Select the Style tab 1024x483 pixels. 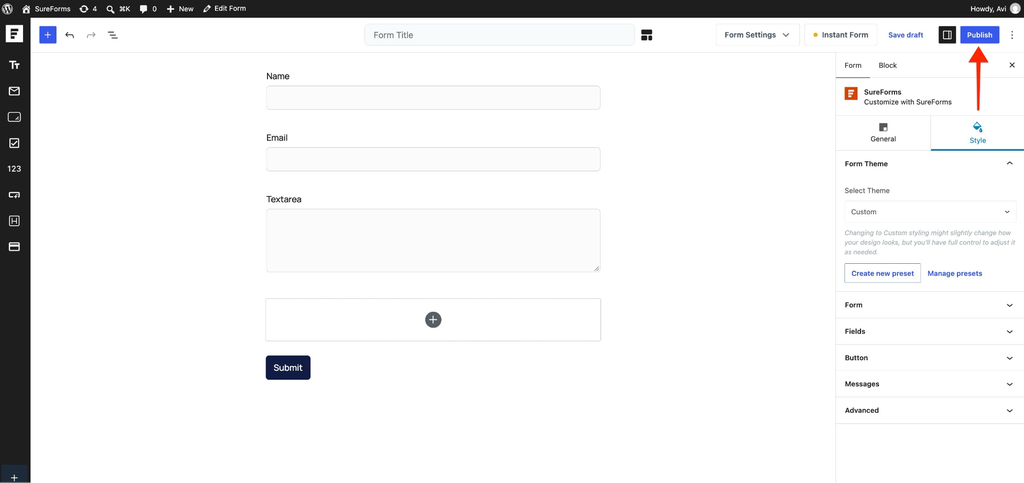pos(977,132)
